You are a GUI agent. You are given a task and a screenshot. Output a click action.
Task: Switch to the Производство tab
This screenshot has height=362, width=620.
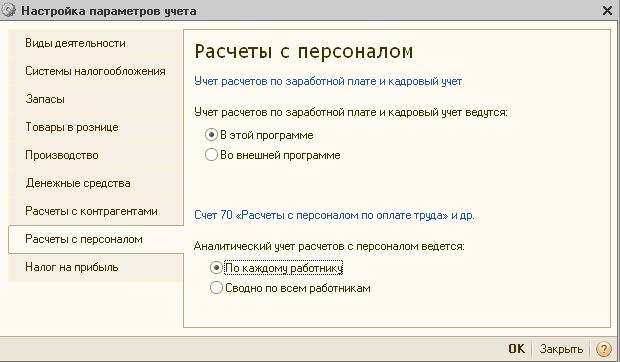[x=96, y=155]
